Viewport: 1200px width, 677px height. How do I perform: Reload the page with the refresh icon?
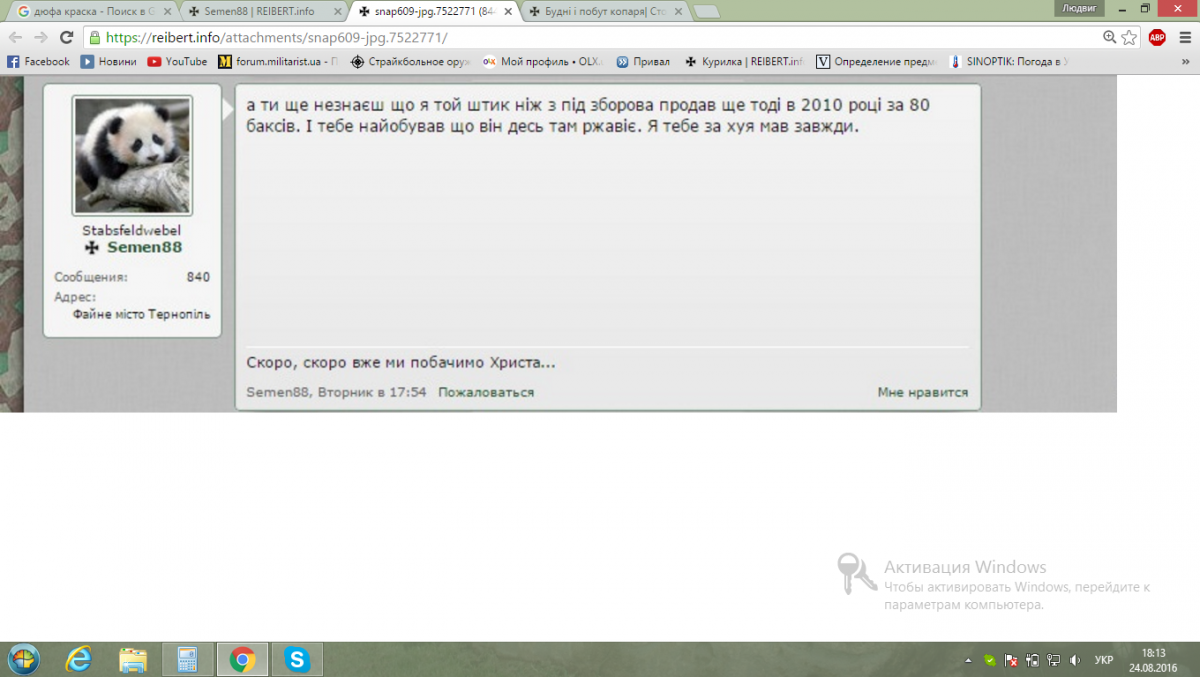pyautogui.click(x=67, y=37)
